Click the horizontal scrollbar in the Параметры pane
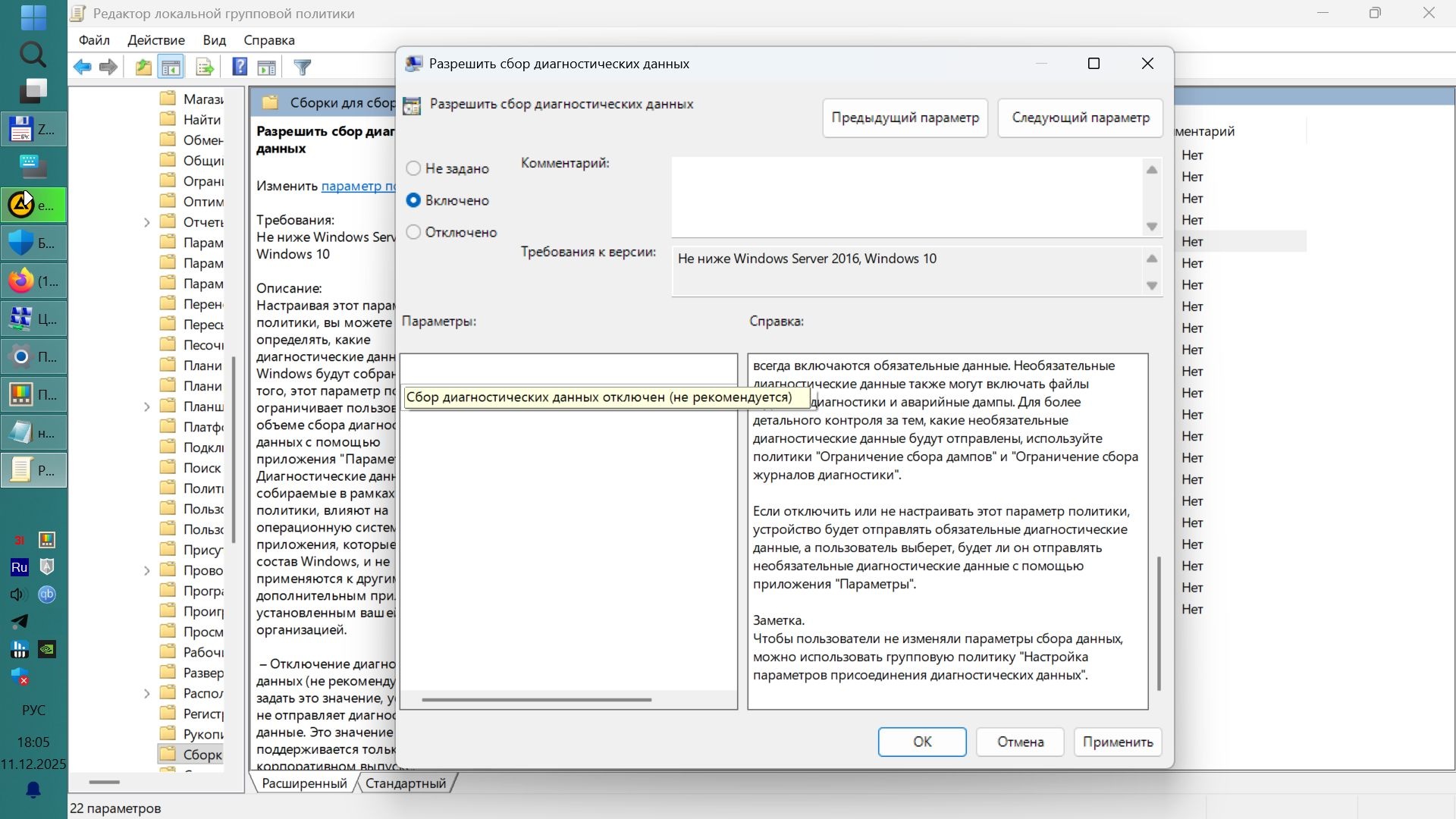The height and width of the screenshot is (819, 1456). 536,699
